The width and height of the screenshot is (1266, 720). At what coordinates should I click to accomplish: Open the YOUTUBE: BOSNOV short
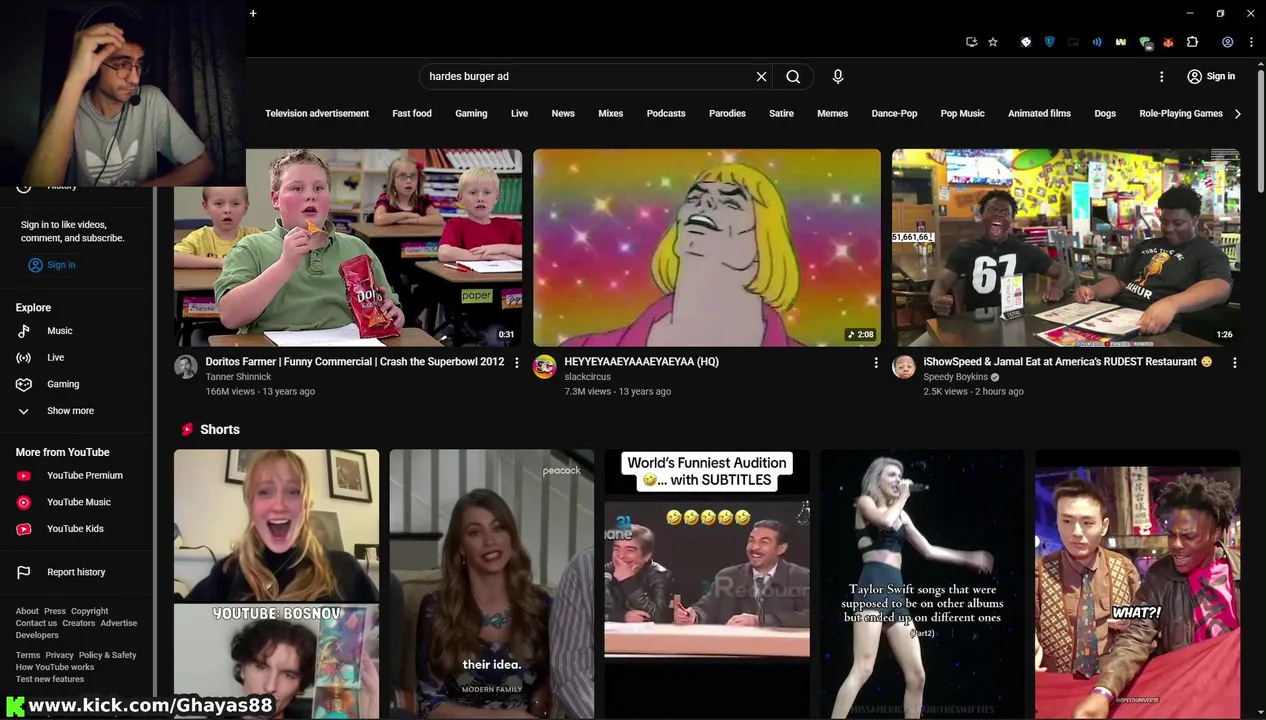click(x=277, y=584)
